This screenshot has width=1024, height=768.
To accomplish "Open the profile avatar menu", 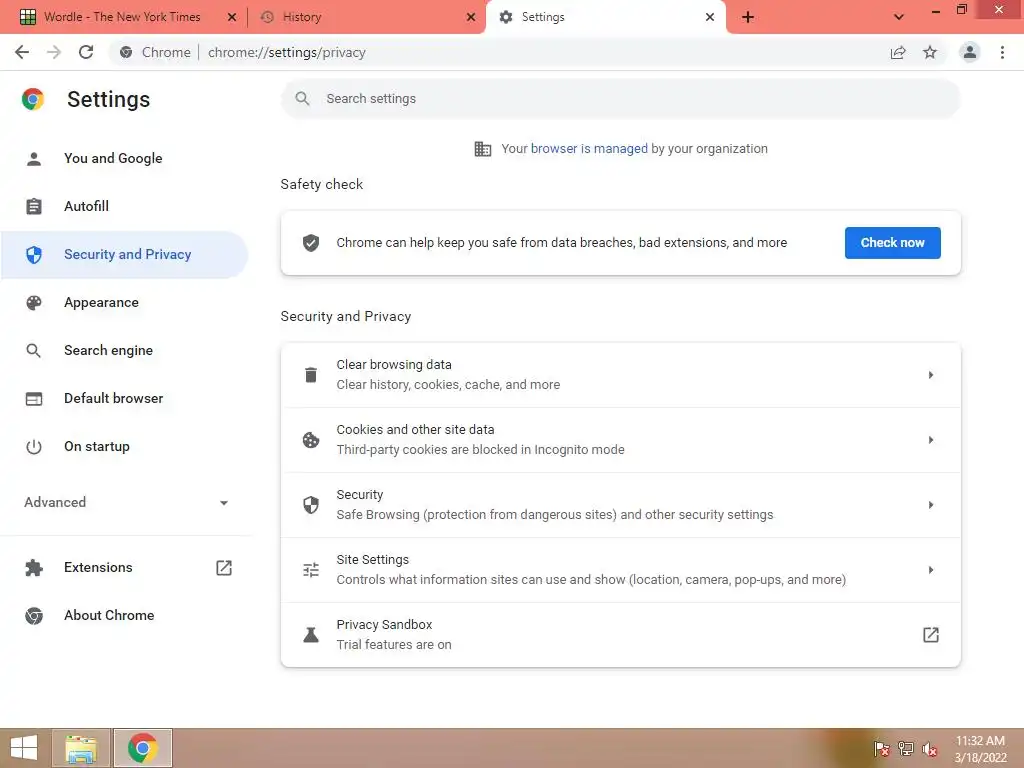I will click(x=970, y=52).
